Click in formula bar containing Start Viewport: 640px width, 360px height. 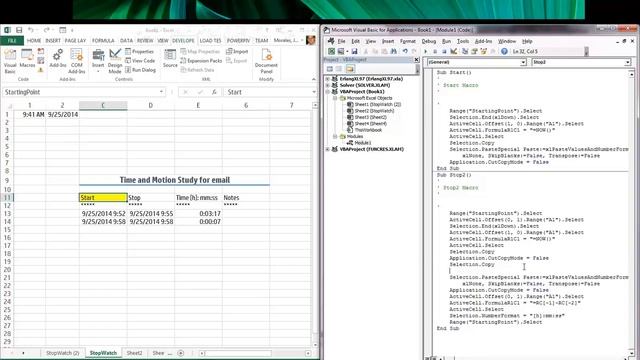[x=267, y=92]
